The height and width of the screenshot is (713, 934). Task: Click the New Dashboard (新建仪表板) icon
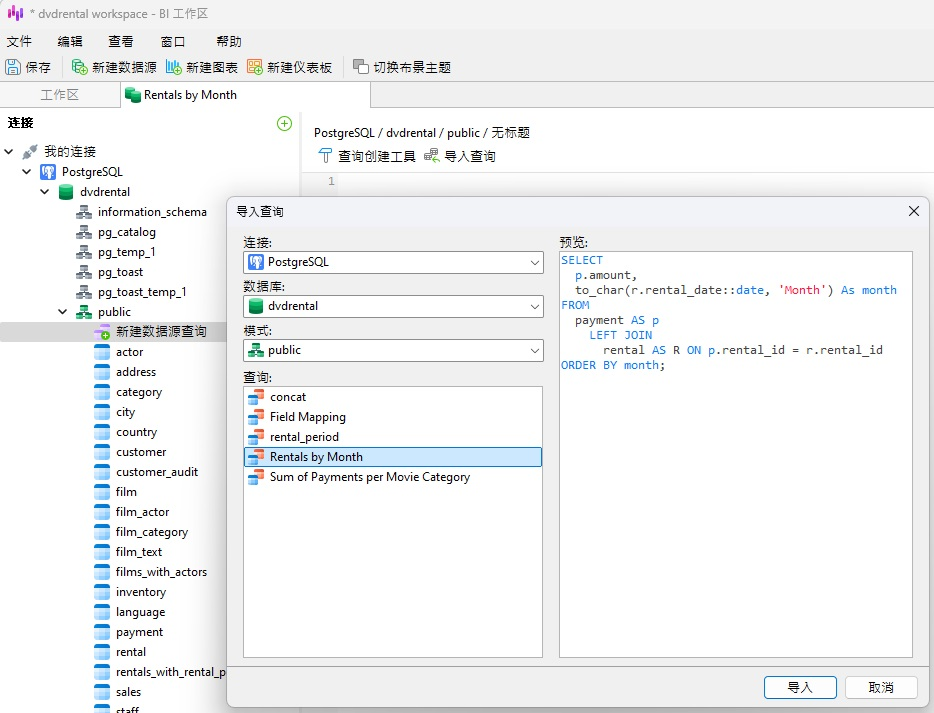(x=254, y=67)
